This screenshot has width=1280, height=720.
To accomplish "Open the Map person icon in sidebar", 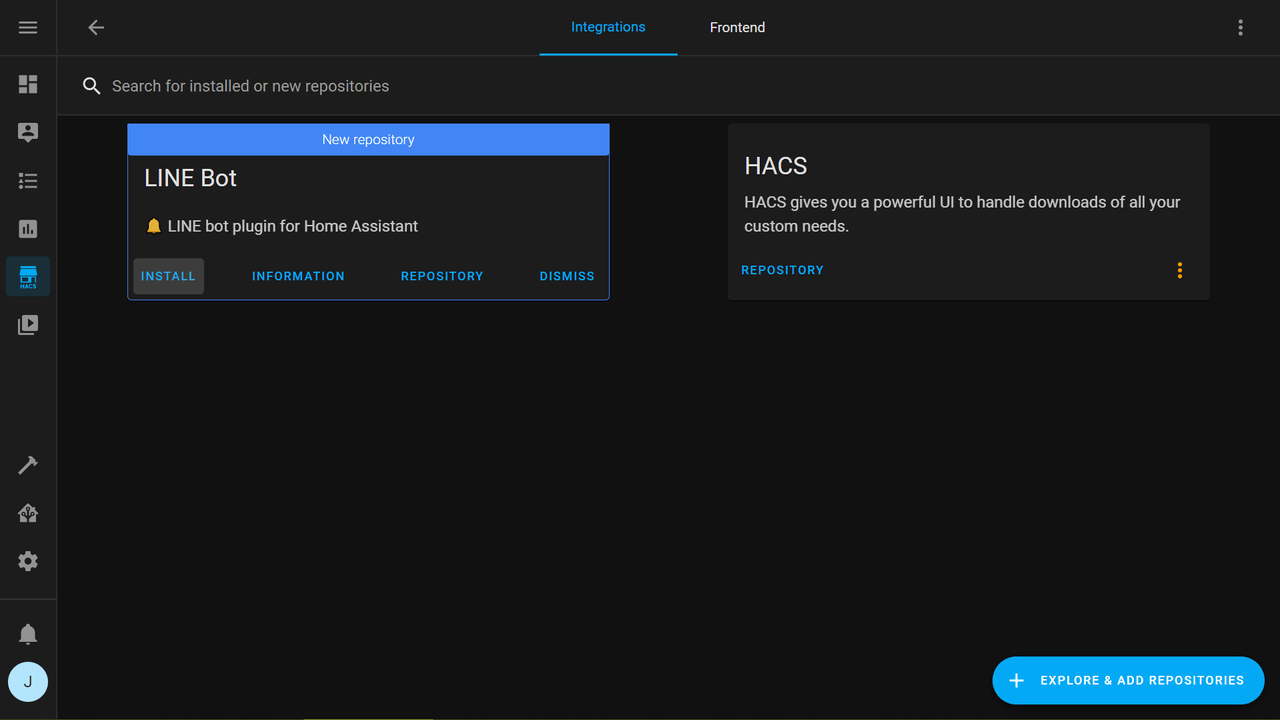I will pyautogui.click(x=28, y=132).
